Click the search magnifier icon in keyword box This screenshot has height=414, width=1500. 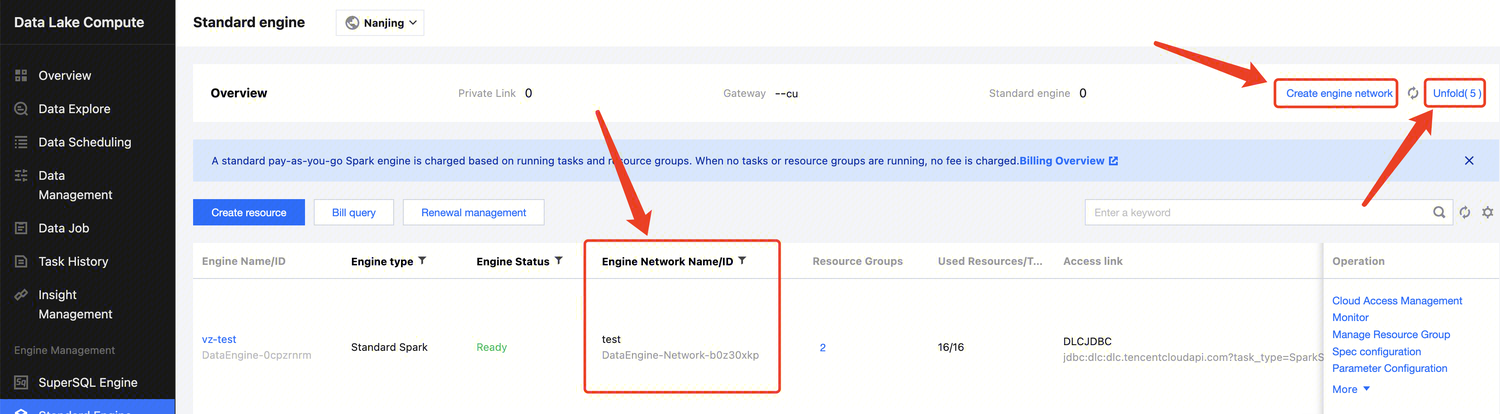[x=1439, y=212]
